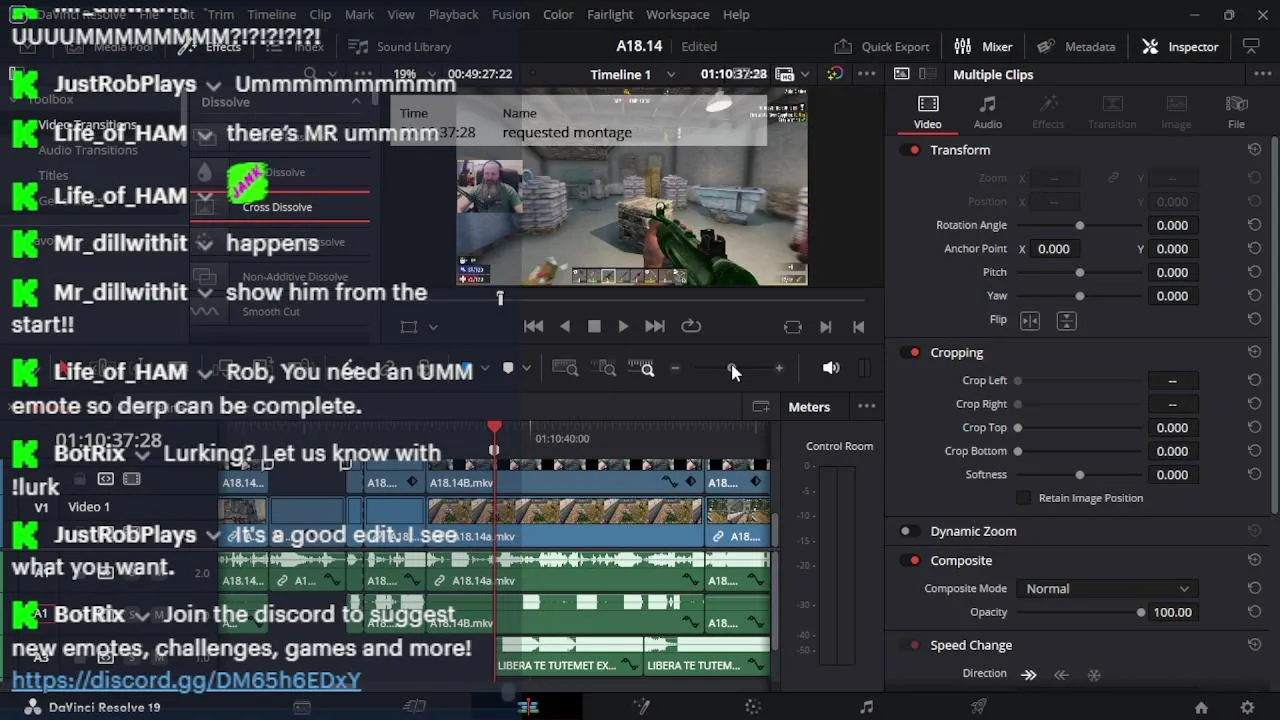Image resolution: width=1280 pixels, height=720 pixels.
Task: Toggle loop playback
Action: (691, 326)
